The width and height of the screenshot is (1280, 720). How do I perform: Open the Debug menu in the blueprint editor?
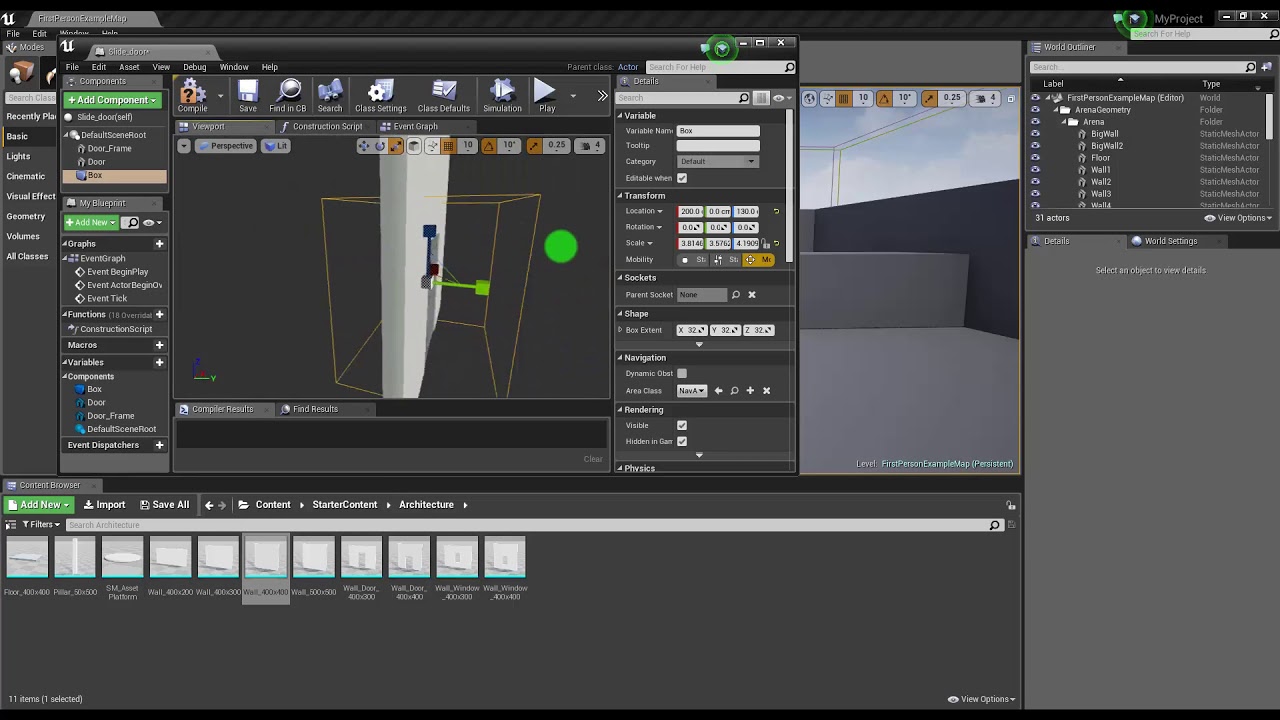[194, 67]
